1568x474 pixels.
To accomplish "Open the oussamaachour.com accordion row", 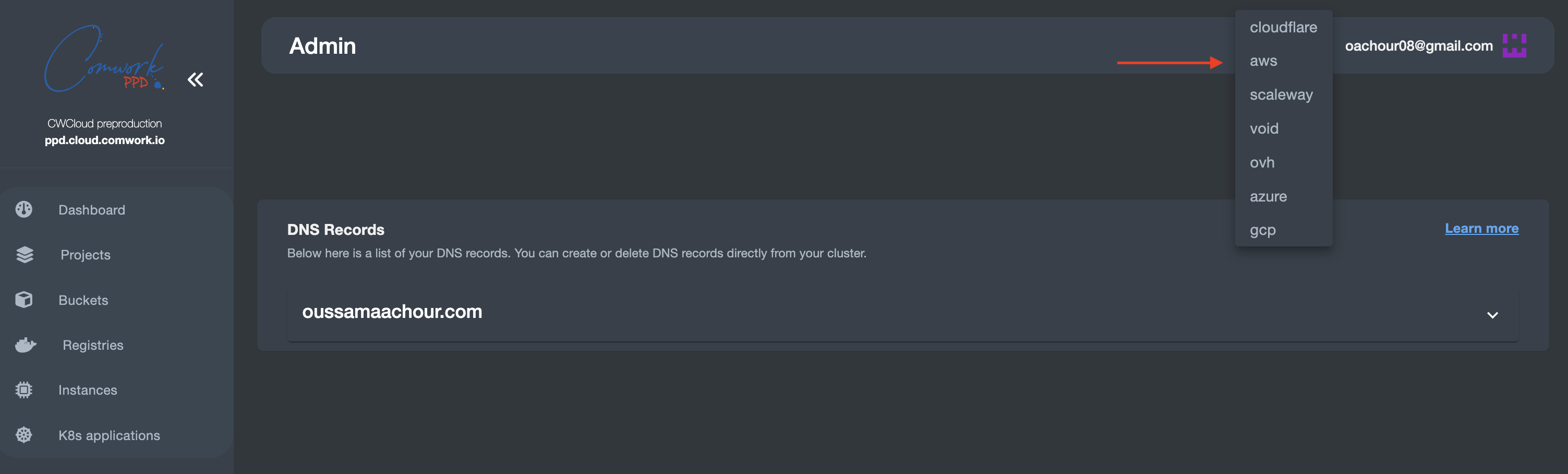I will 903,313.
